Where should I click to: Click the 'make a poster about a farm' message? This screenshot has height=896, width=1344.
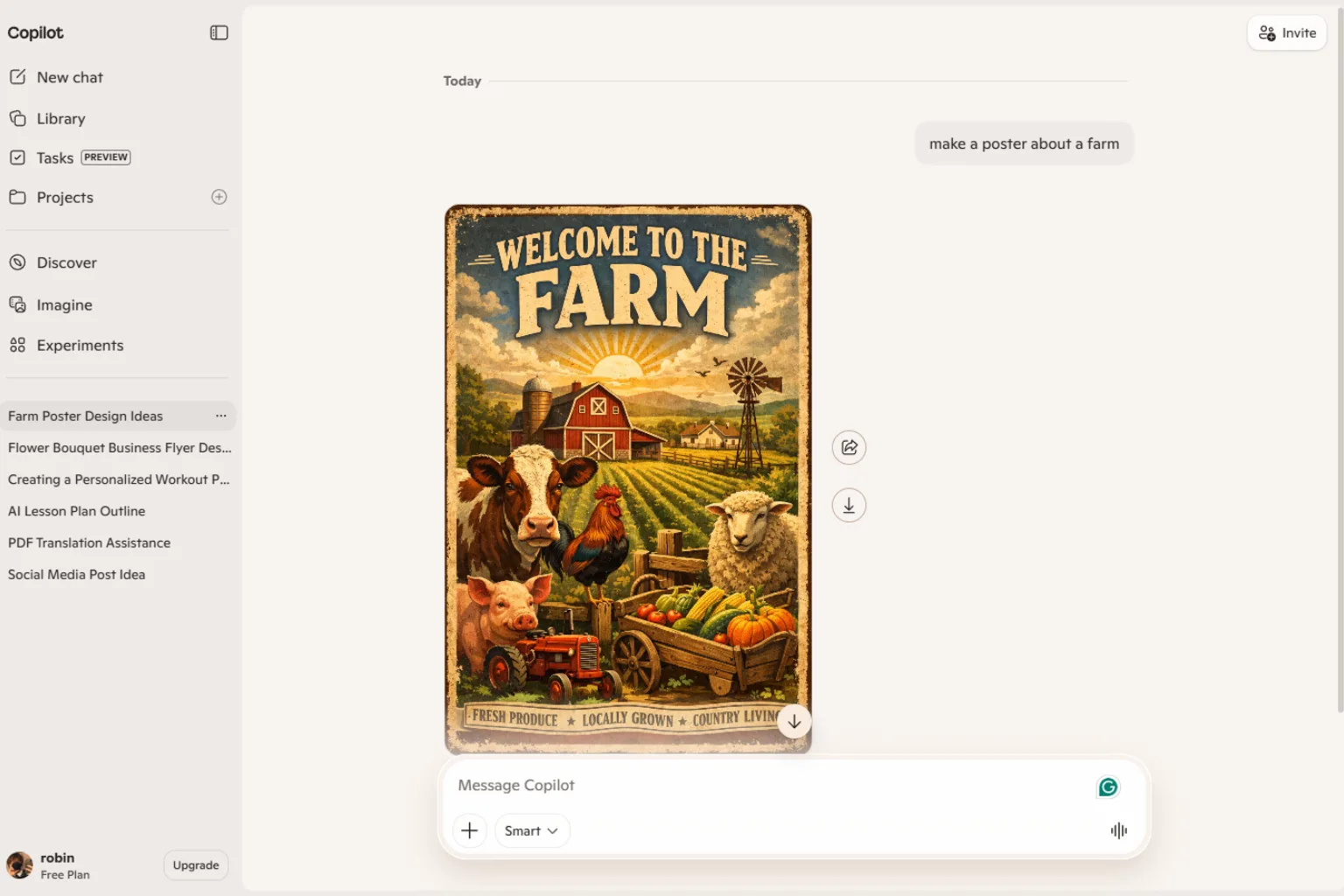[1024, 143]
